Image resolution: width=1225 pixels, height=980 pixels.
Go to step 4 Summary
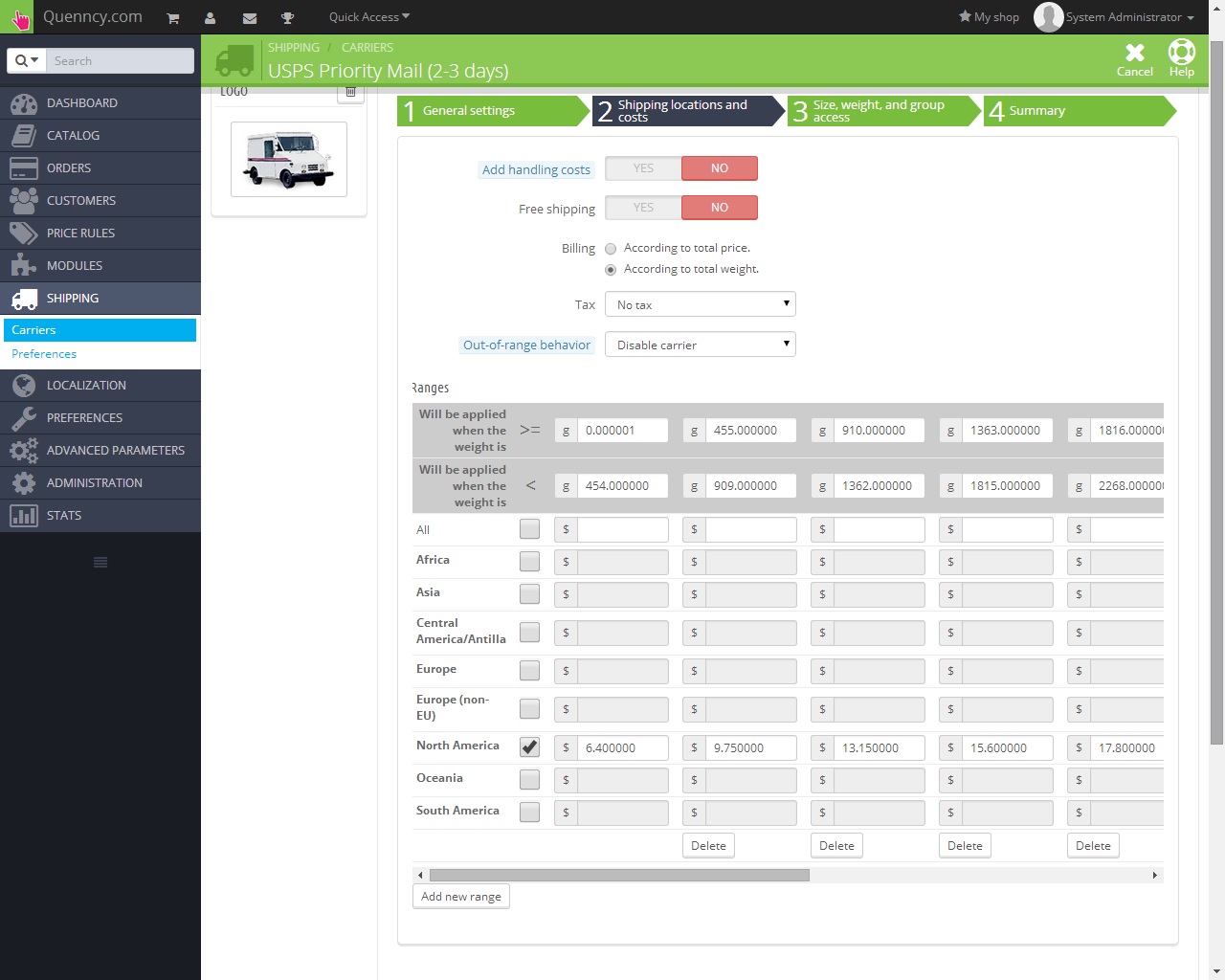coord(1080,111)
